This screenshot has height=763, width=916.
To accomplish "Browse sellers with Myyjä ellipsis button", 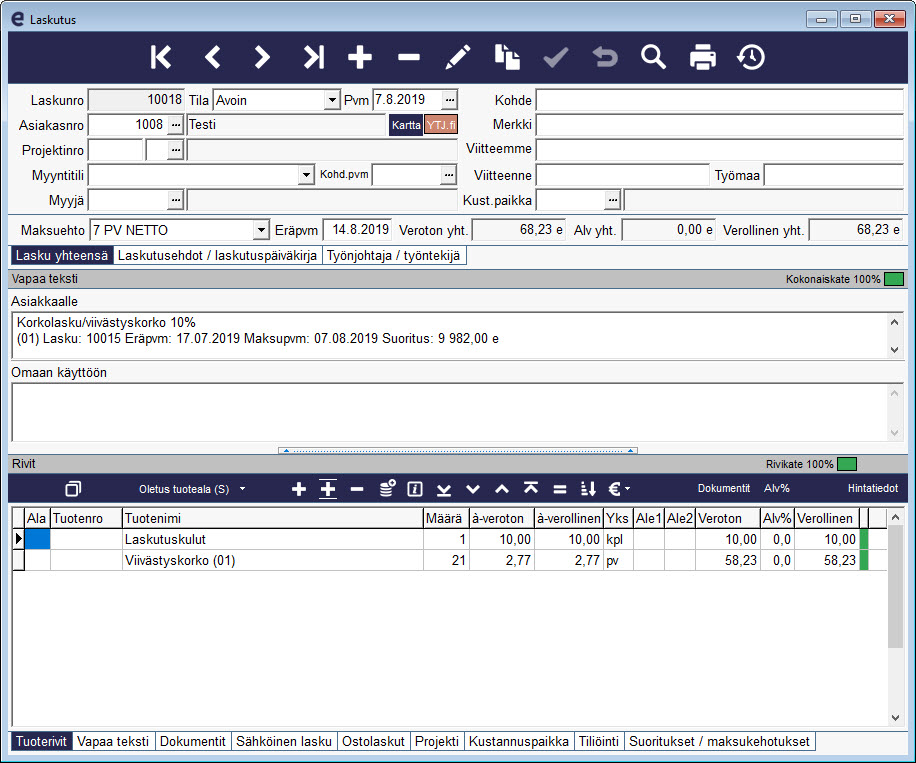I will coord(176,200).
